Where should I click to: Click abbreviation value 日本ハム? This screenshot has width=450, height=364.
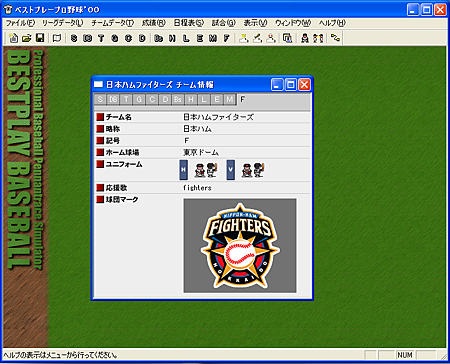coord(197,129)
